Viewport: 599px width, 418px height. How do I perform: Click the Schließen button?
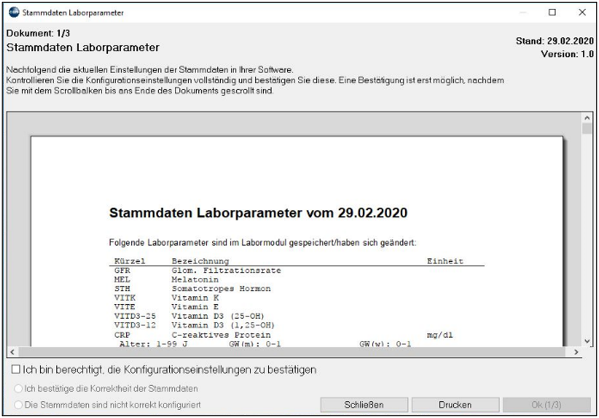tap(364, 405)
